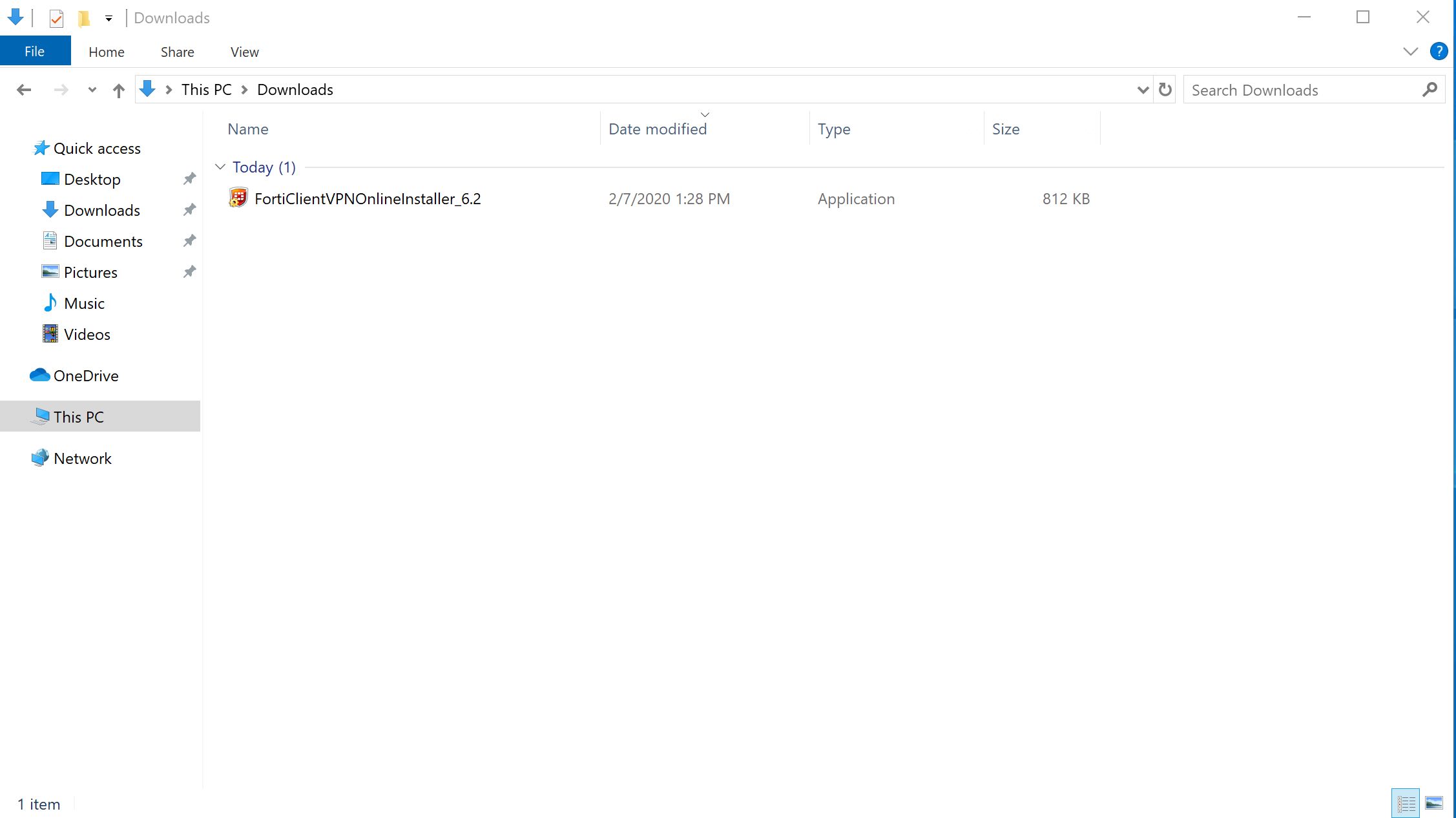Image resolution: width=1456 pixels, height=818 pixels.
Task: Click the Downloads arrow icon in address bar
Action: [148, 89]
